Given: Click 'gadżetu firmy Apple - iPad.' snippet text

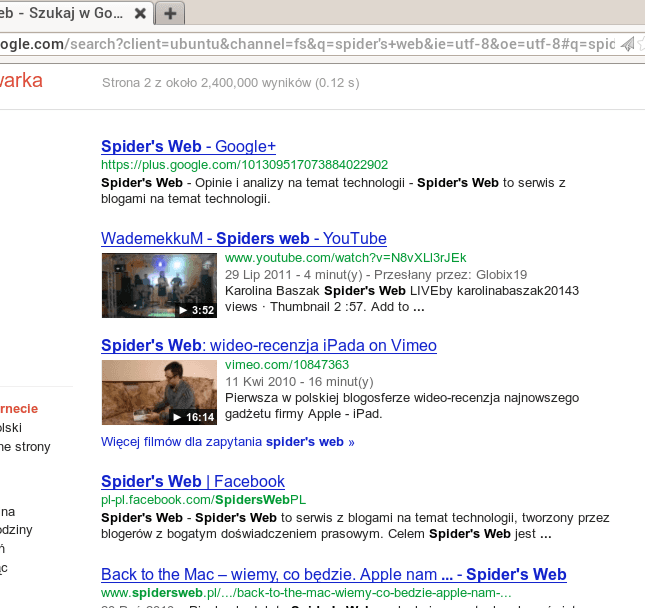Looking at the screenshot, I should point(304,414).
